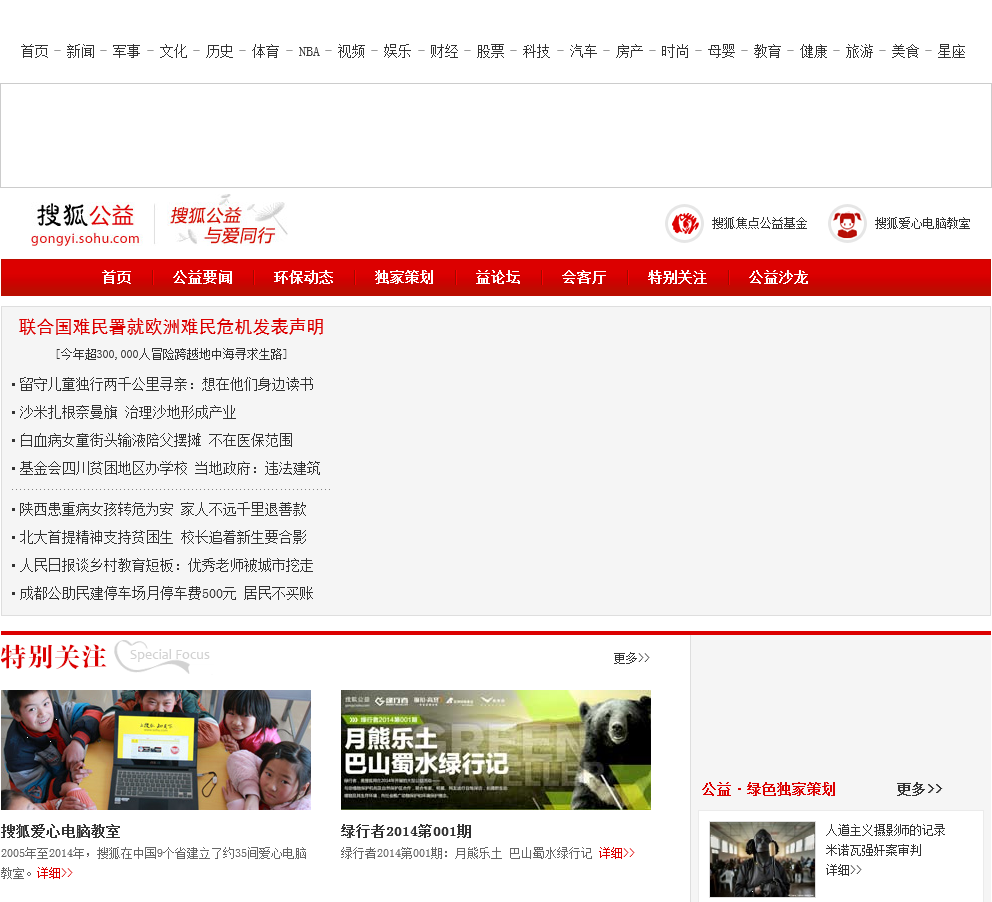Open 独家策划 navigation item
Viewport: 992px width, 902px height.
pos(404,277)
